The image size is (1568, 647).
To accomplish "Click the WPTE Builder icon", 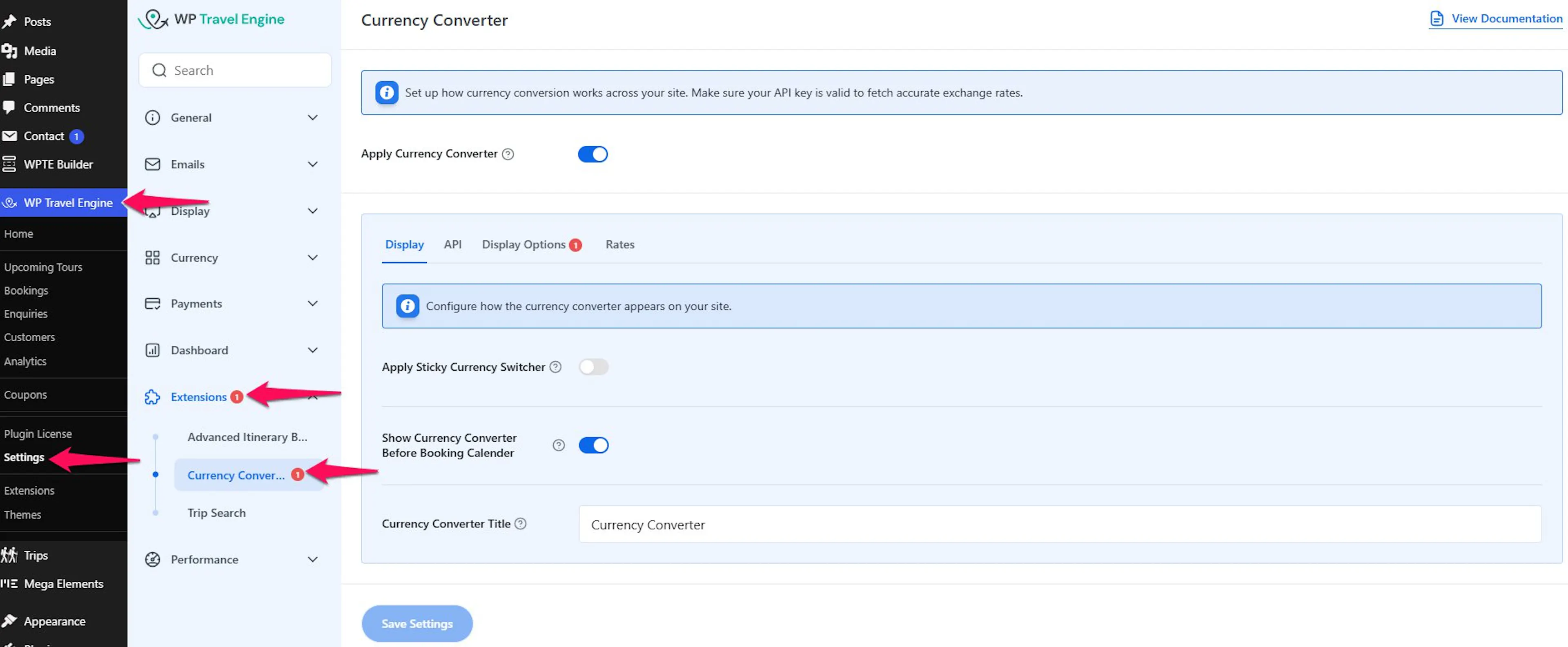I will 9,165.
